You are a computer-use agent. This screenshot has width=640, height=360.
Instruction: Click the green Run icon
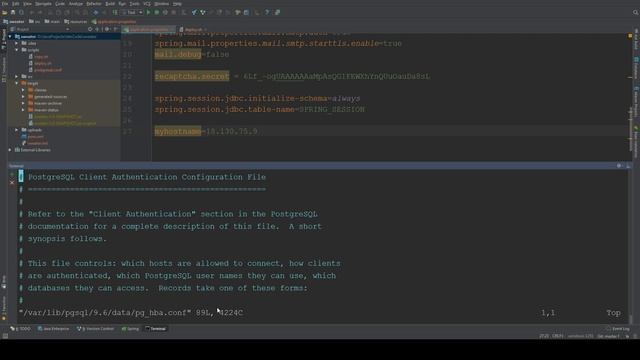point(148,13)
